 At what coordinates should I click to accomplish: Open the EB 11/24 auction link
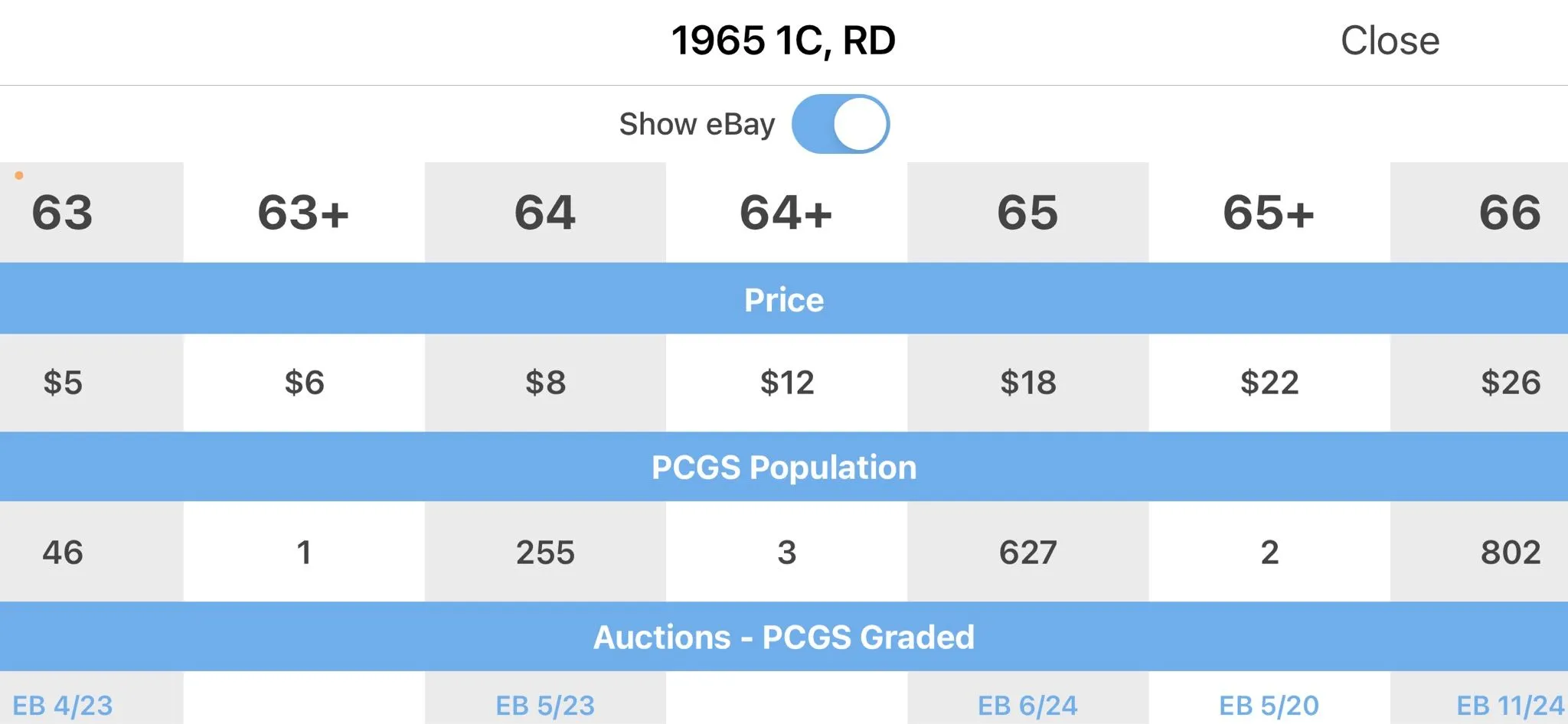(1510, 705)
